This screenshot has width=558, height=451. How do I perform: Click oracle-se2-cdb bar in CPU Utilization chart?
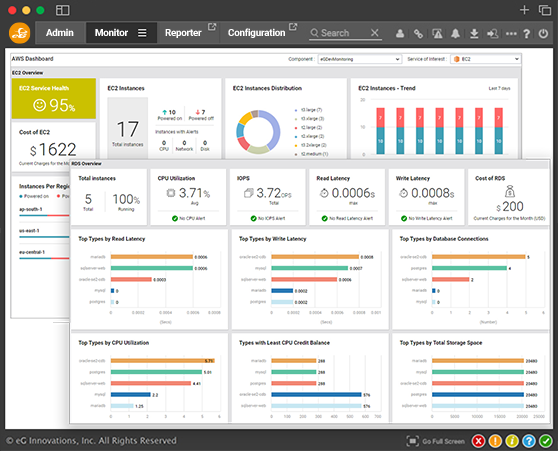pyautogui.click(x=162, y=361)
